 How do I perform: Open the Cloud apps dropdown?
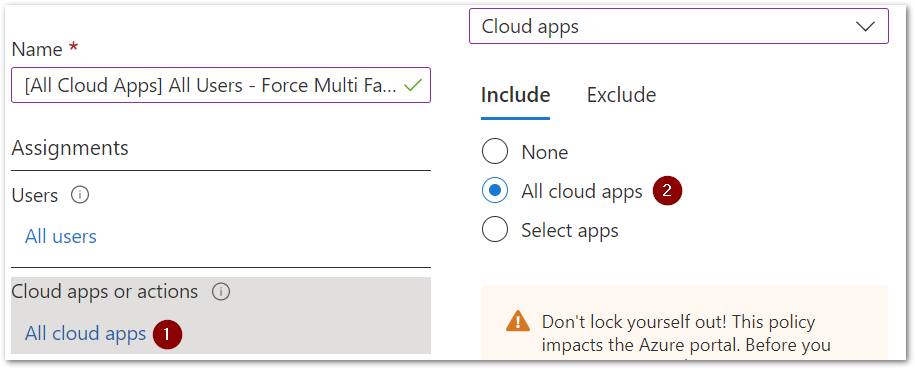pyautogui.click(x=679, y=26)
